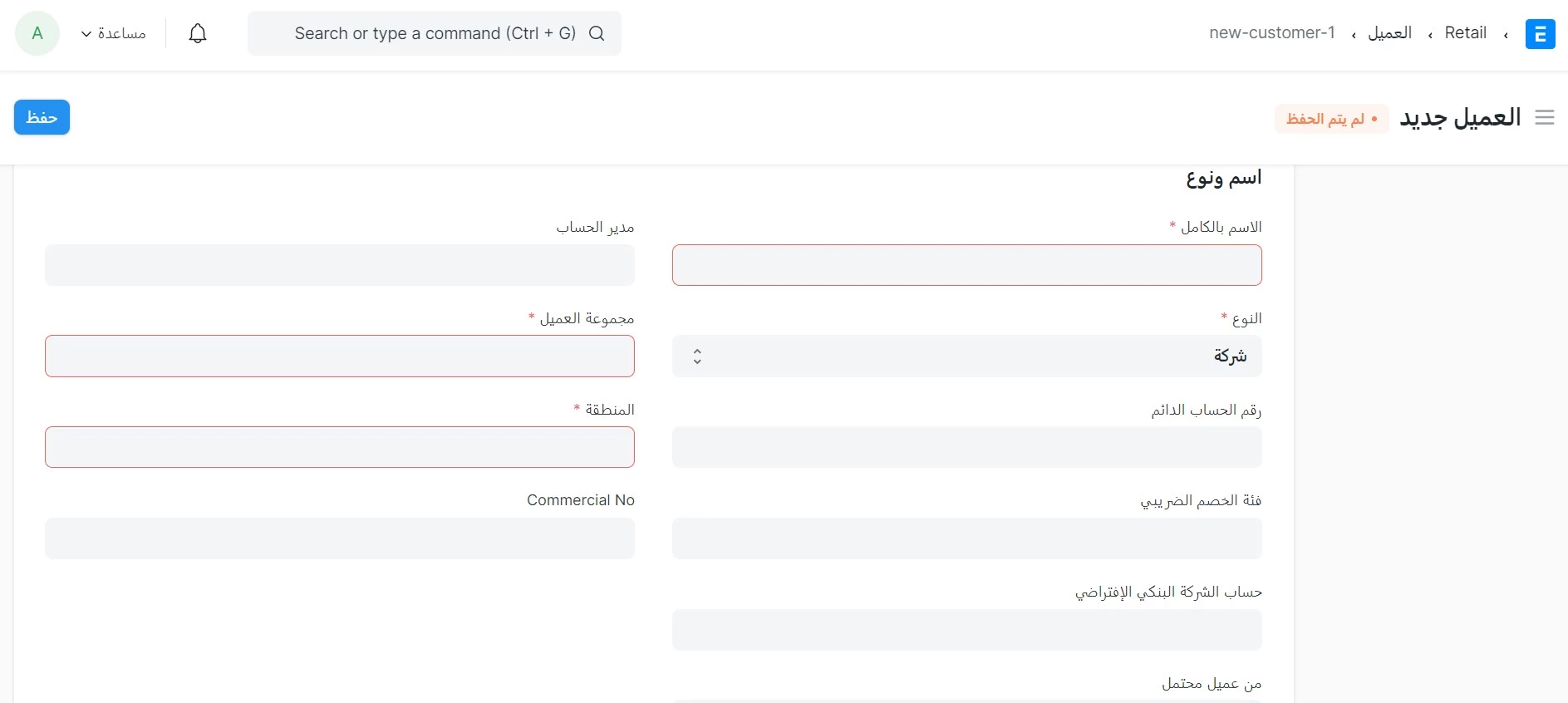Go to the العميل breadcrumb link
1568x703 pixels.
[1390, 32]
